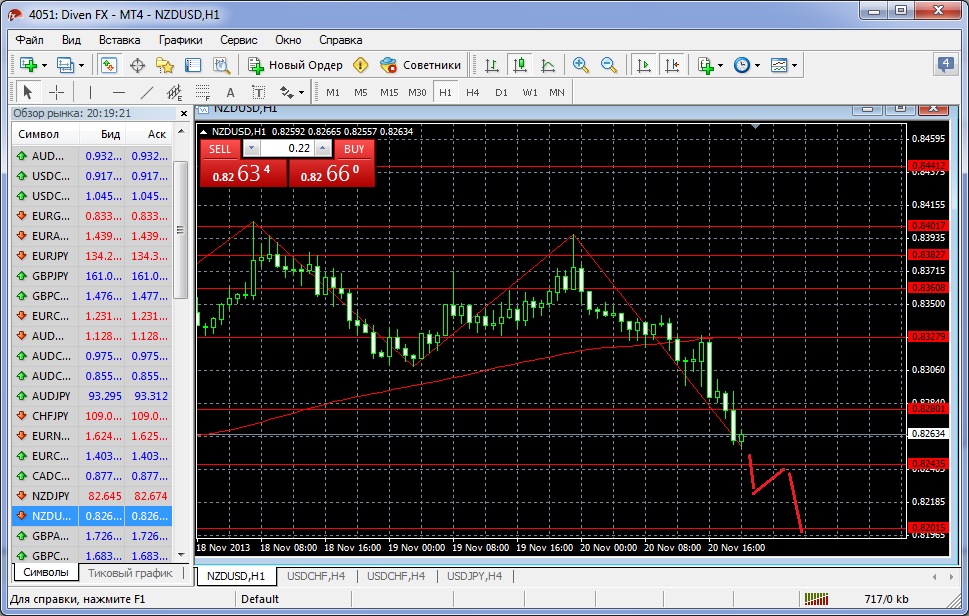Switch chart to candlestick display mode
Viewport: 969px width, 616px height.
click(x=519, y=65)
